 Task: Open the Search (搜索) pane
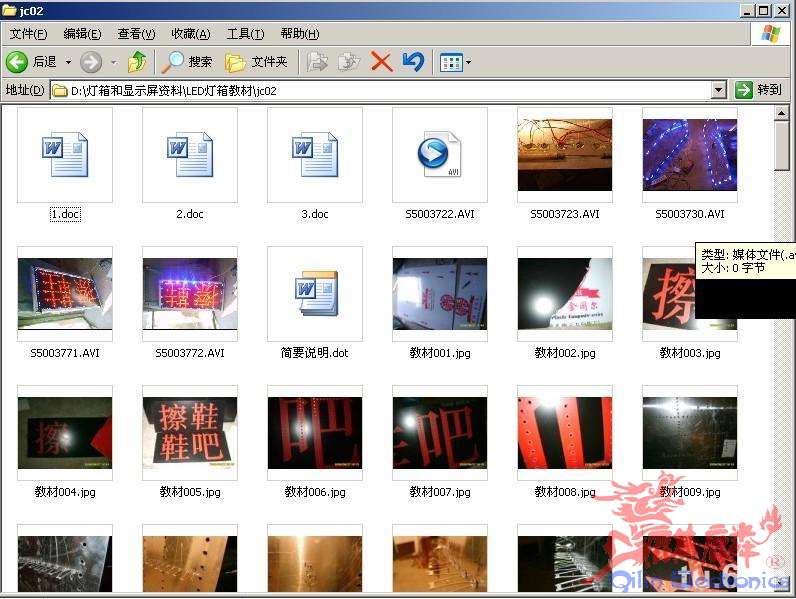click(x=186, y=62)
